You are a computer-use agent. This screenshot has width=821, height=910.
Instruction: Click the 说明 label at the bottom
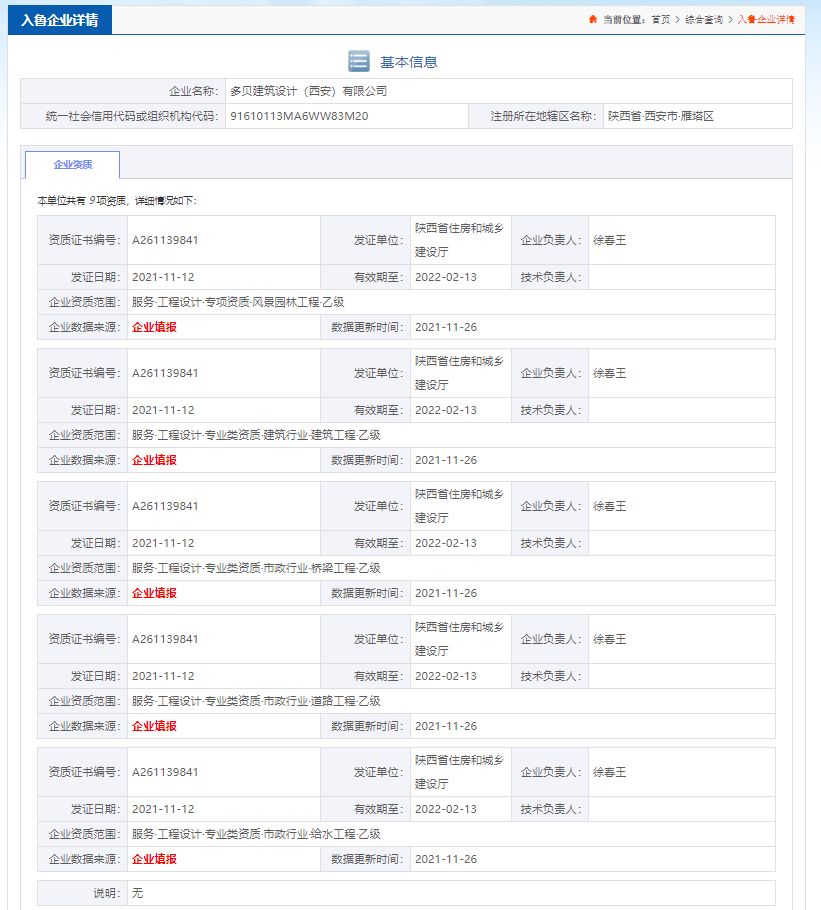click(x=106, y=893)
